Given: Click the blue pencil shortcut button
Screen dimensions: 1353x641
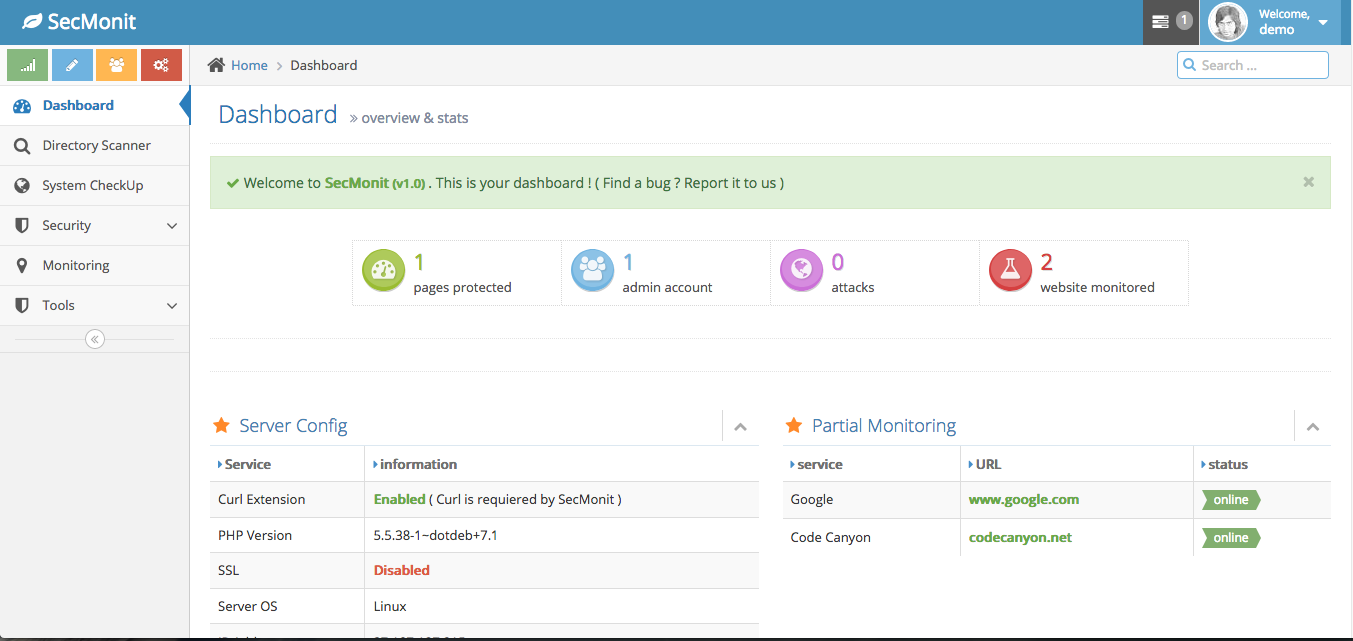Looking at the screenshot, I should coord(72,65).
